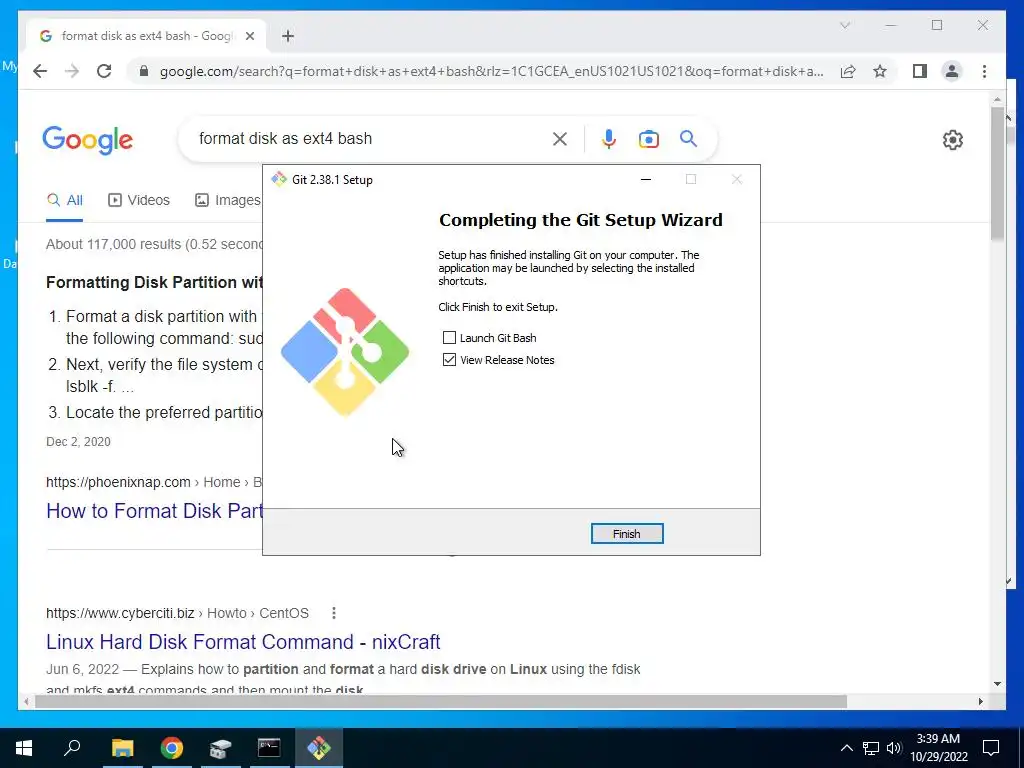Open Windows taskbar search
The height and width of the screenshot is (768, 1024).
click(72, 748)
